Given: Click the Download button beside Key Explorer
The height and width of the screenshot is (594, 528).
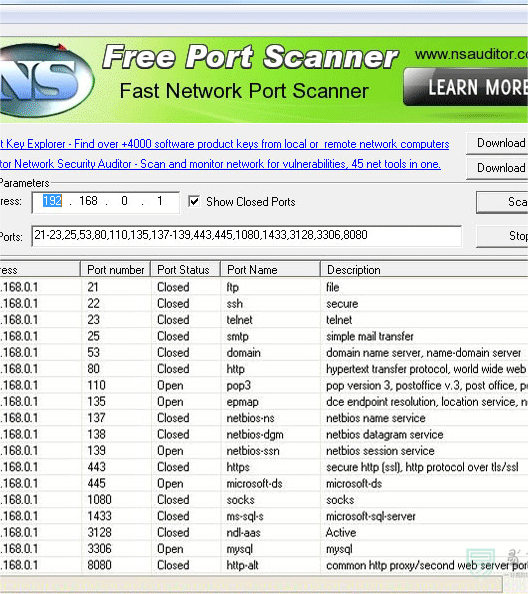Looking at the screenshot, I should [497, 143].
